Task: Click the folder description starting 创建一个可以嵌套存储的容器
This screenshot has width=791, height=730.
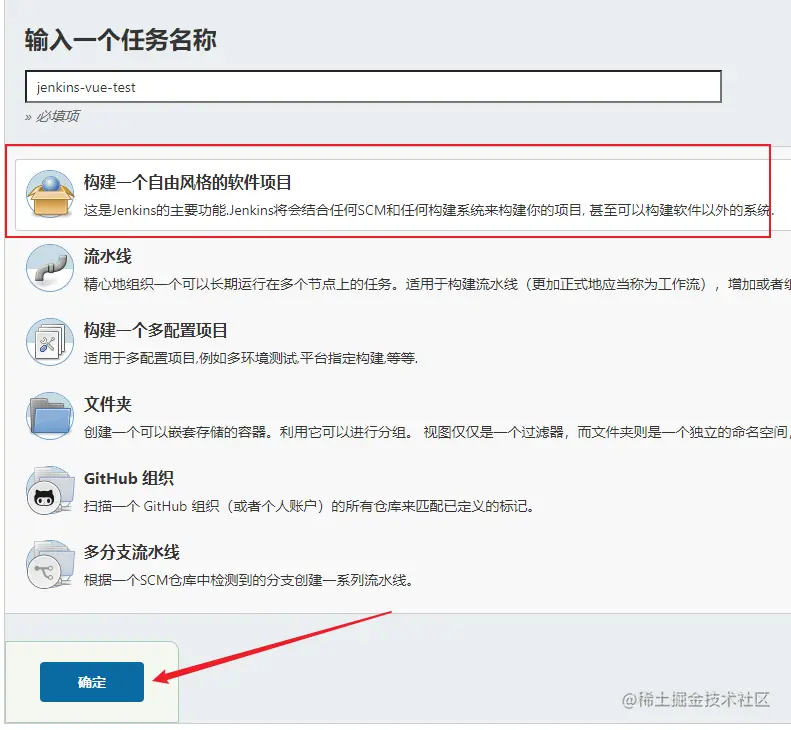Action: coord(437,432)
